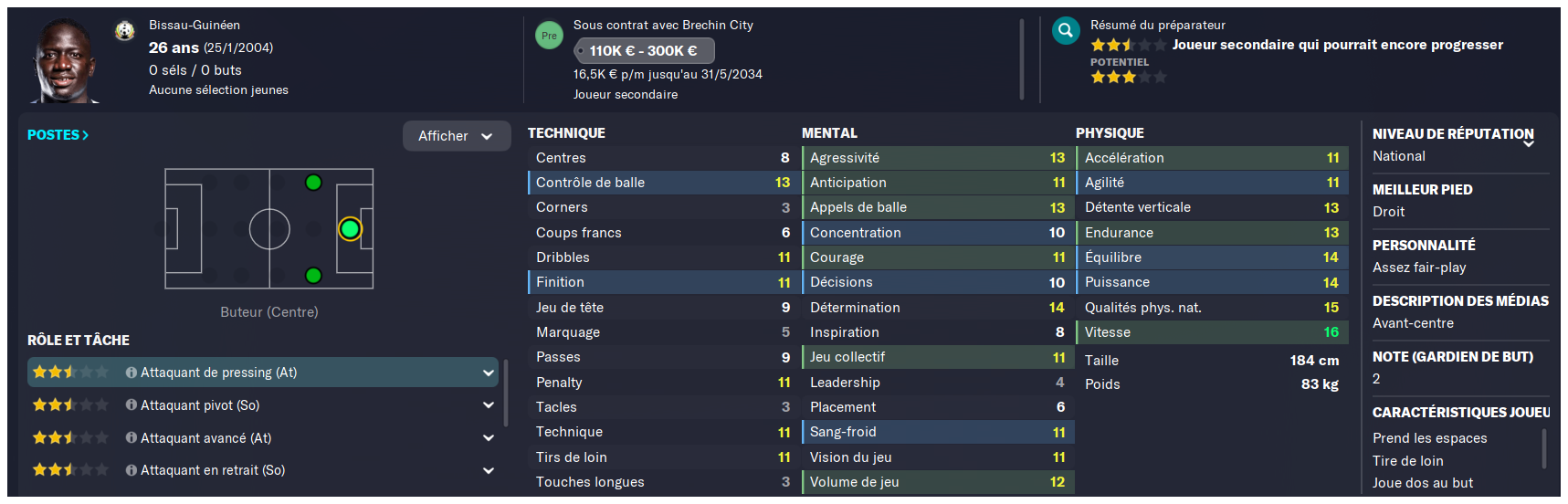Select the highlighted centre striker pitch position
Image resolution: width=1568 pixels, height=504 pixels.
(350, 228)
